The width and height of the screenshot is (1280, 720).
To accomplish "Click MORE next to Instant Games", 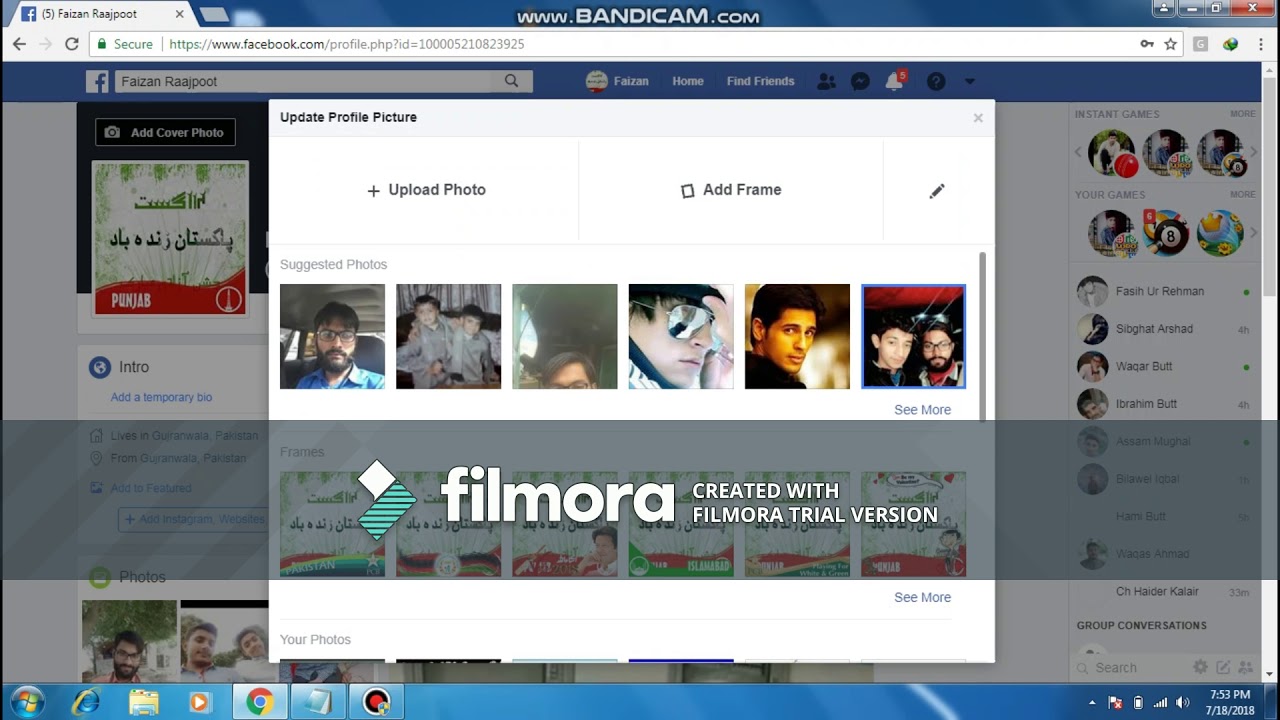I will click(1242, 114).
